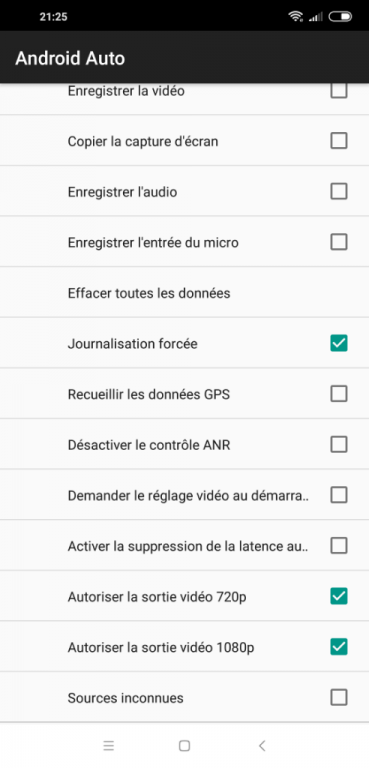Screen dimensions: 369x768
Task: Check the Sources inconnues box
Action: pos(339,697)
